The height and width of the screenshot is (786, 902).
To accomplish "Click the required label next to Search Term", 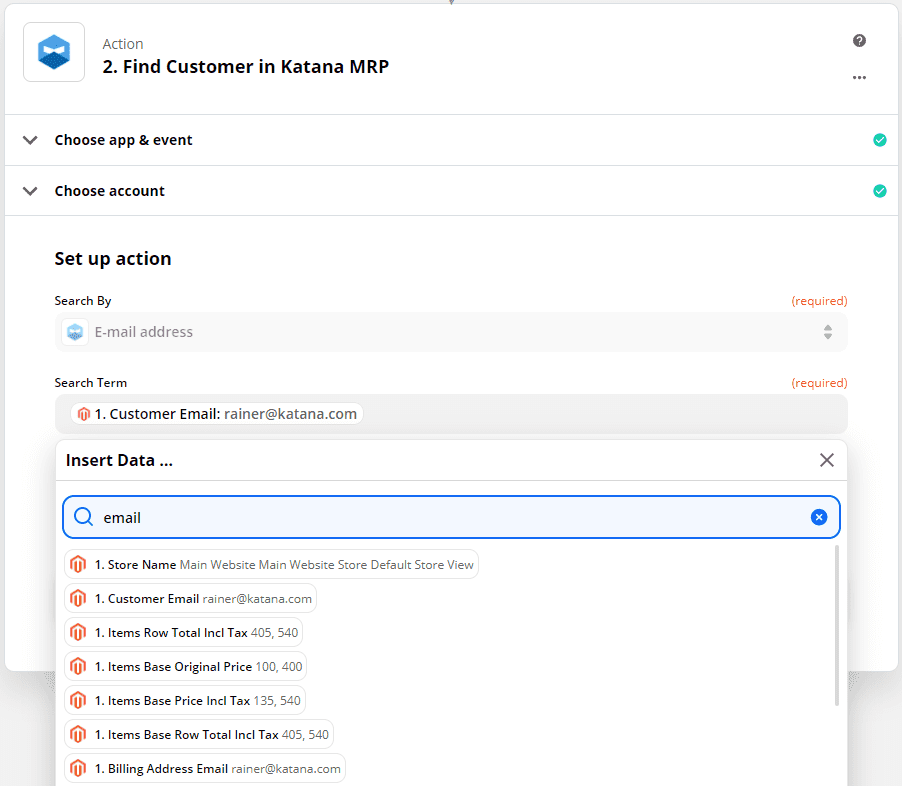I will click(819, 383).
